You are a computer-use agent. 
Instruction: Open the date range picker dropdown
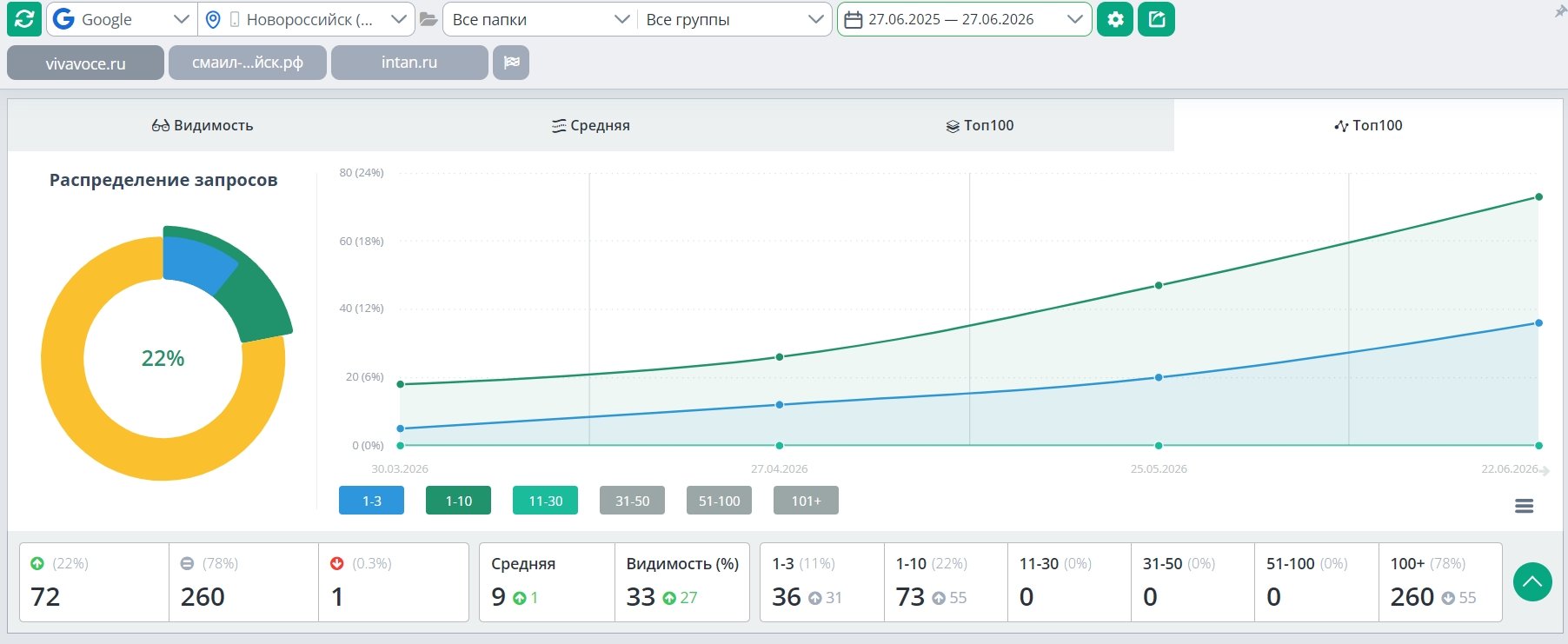pos(964,19)
